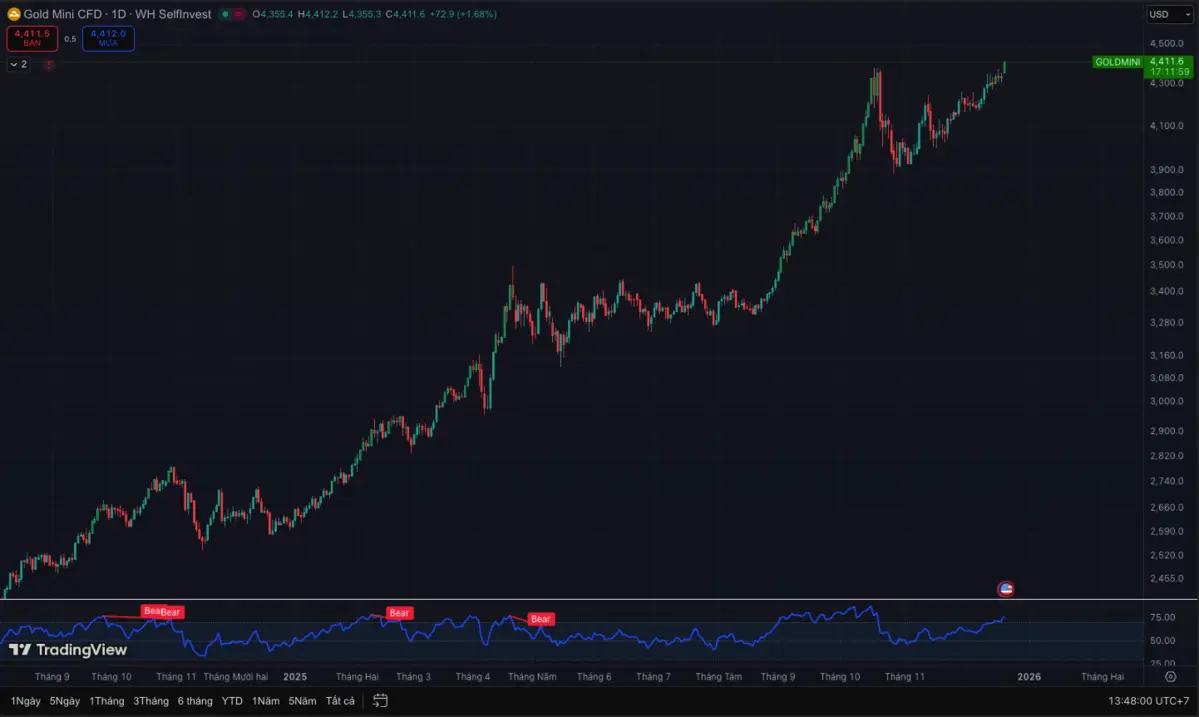Click the market status indicator pill
The image size is (1199, 717).
click(x=232, y=14)
